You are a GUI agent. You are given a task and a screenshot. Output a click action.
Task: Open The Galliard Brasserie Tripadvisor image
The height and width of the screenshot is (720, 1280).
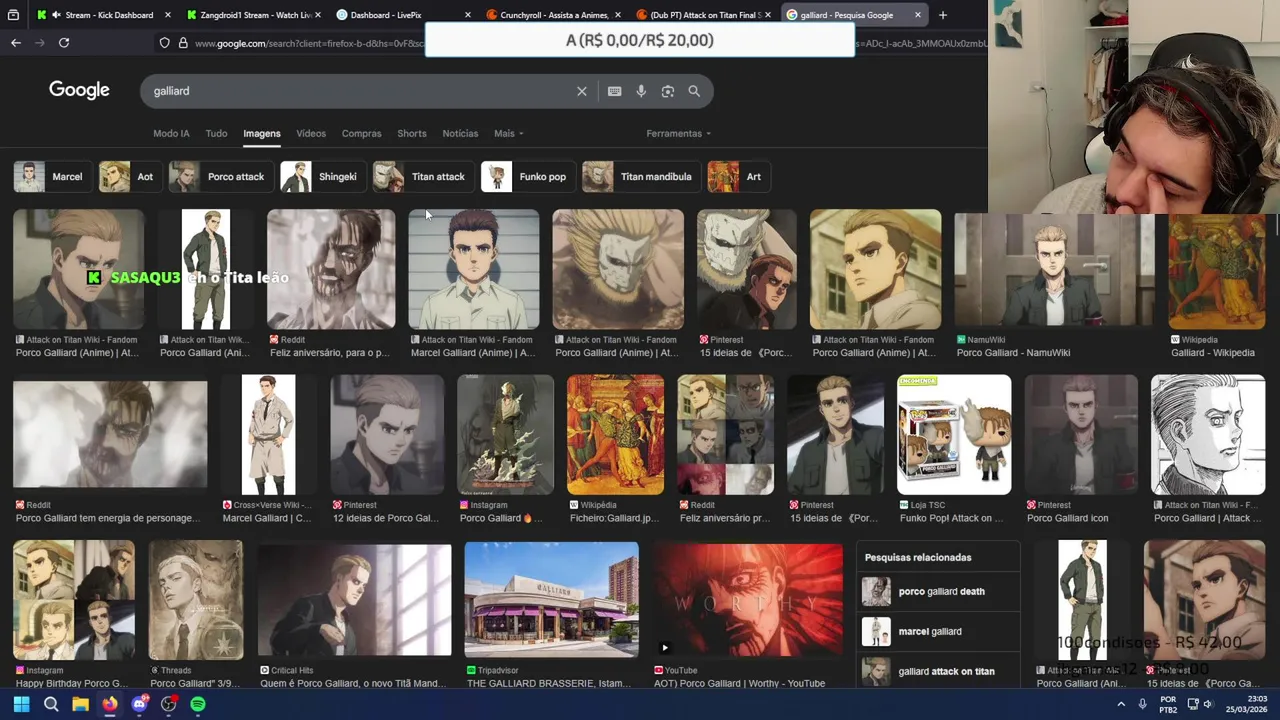(551, 600)
